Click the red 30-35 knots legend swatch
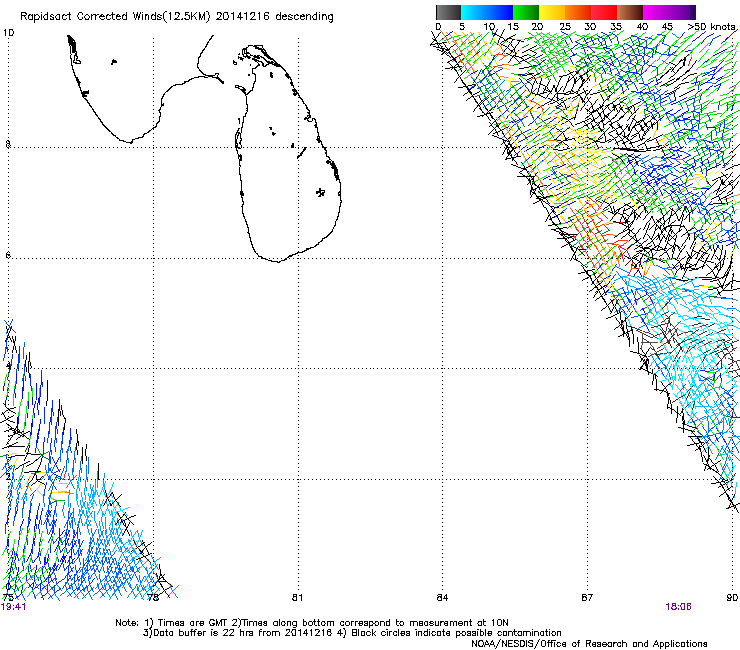This screenshot has height=650, width=740. point(604,12)
